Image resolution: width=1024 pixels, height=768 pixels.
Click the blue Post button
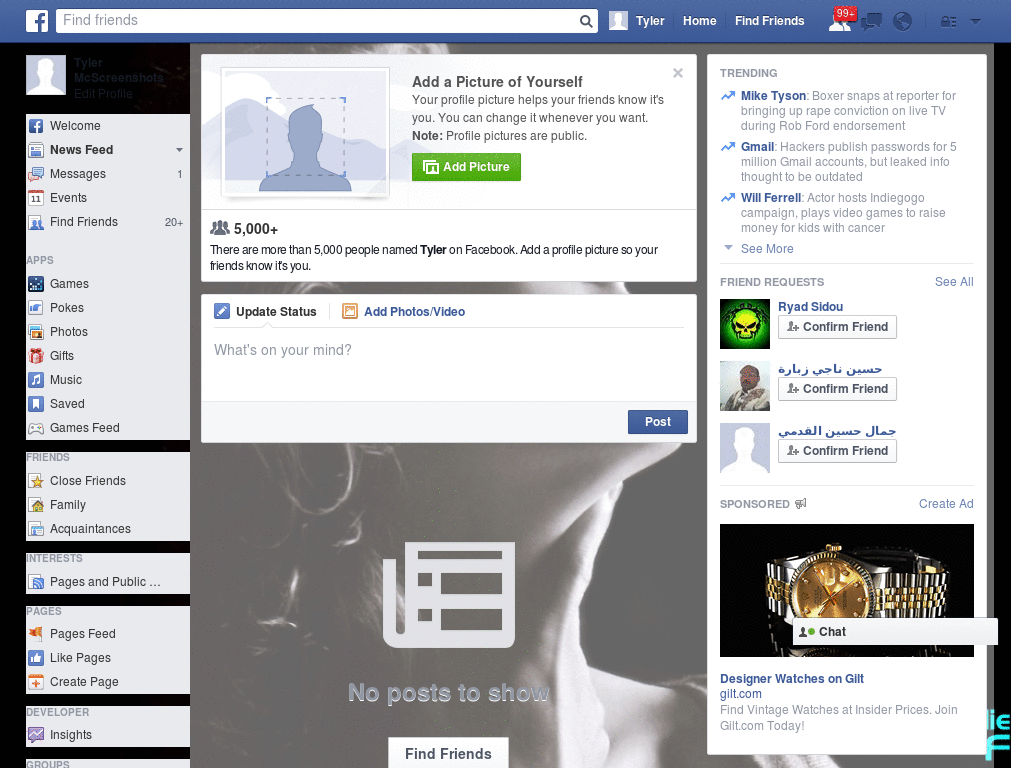click(658, 422)
